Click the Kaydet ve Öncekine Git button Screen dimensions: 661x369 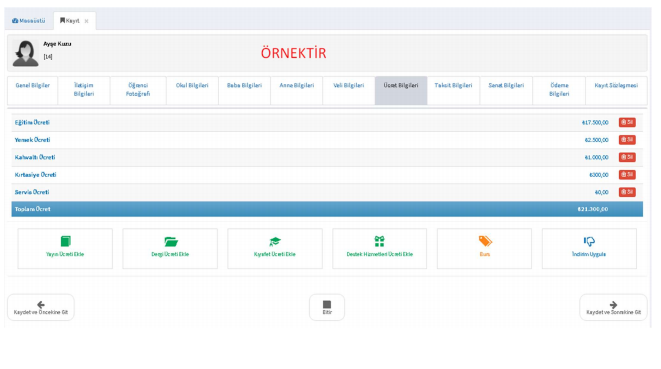click(x=41, y=307)
